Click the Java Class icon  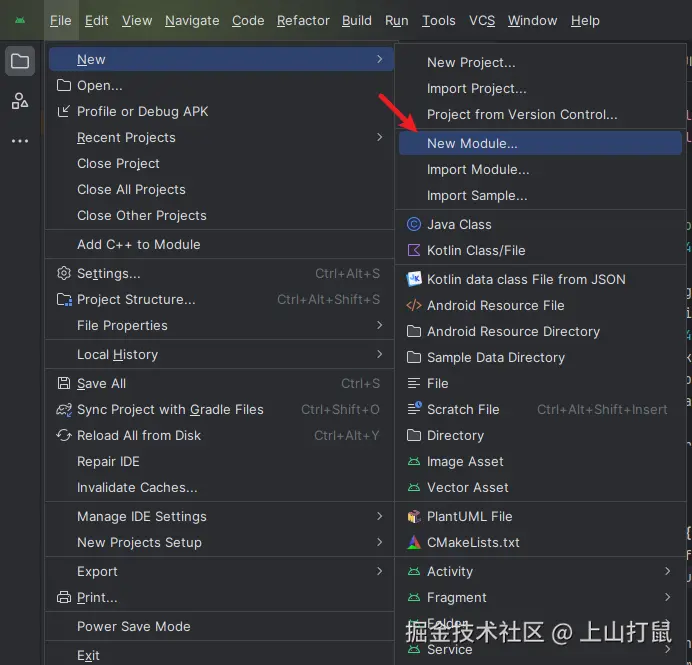tap(414, 224)
